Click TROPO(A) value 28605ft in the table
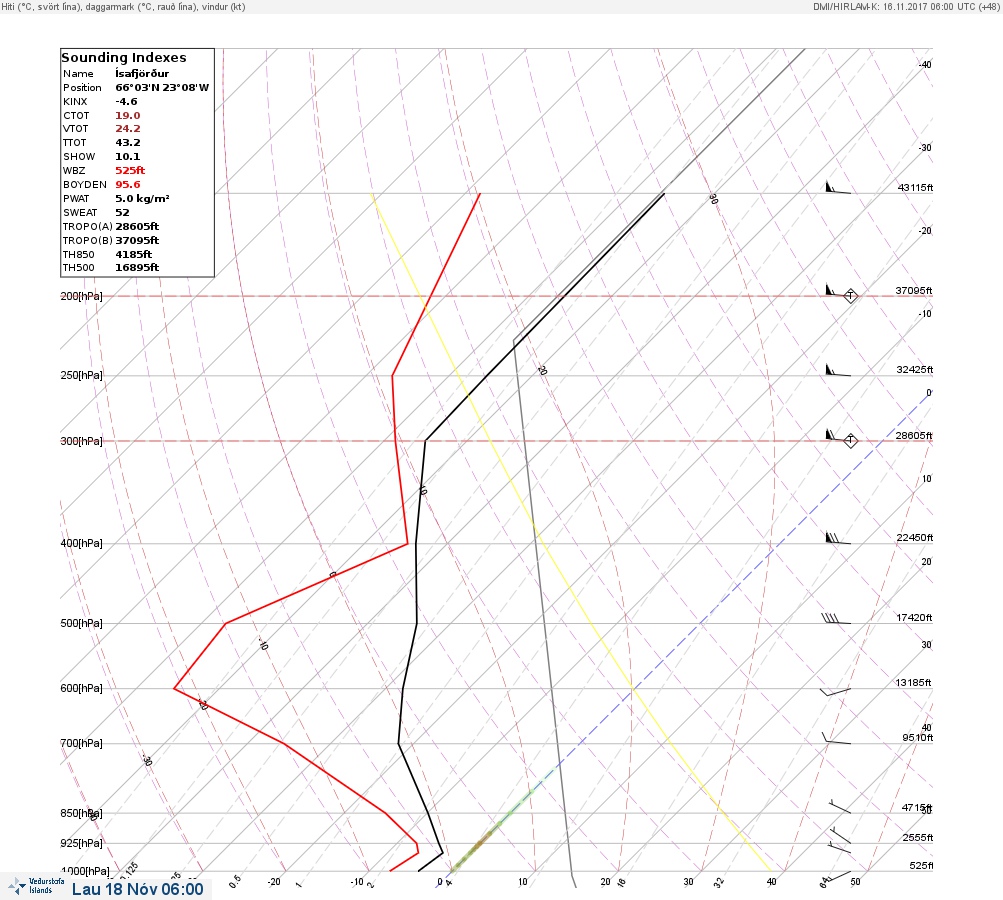This screenshot has height=900, width=1003. (x=137, y=226)
